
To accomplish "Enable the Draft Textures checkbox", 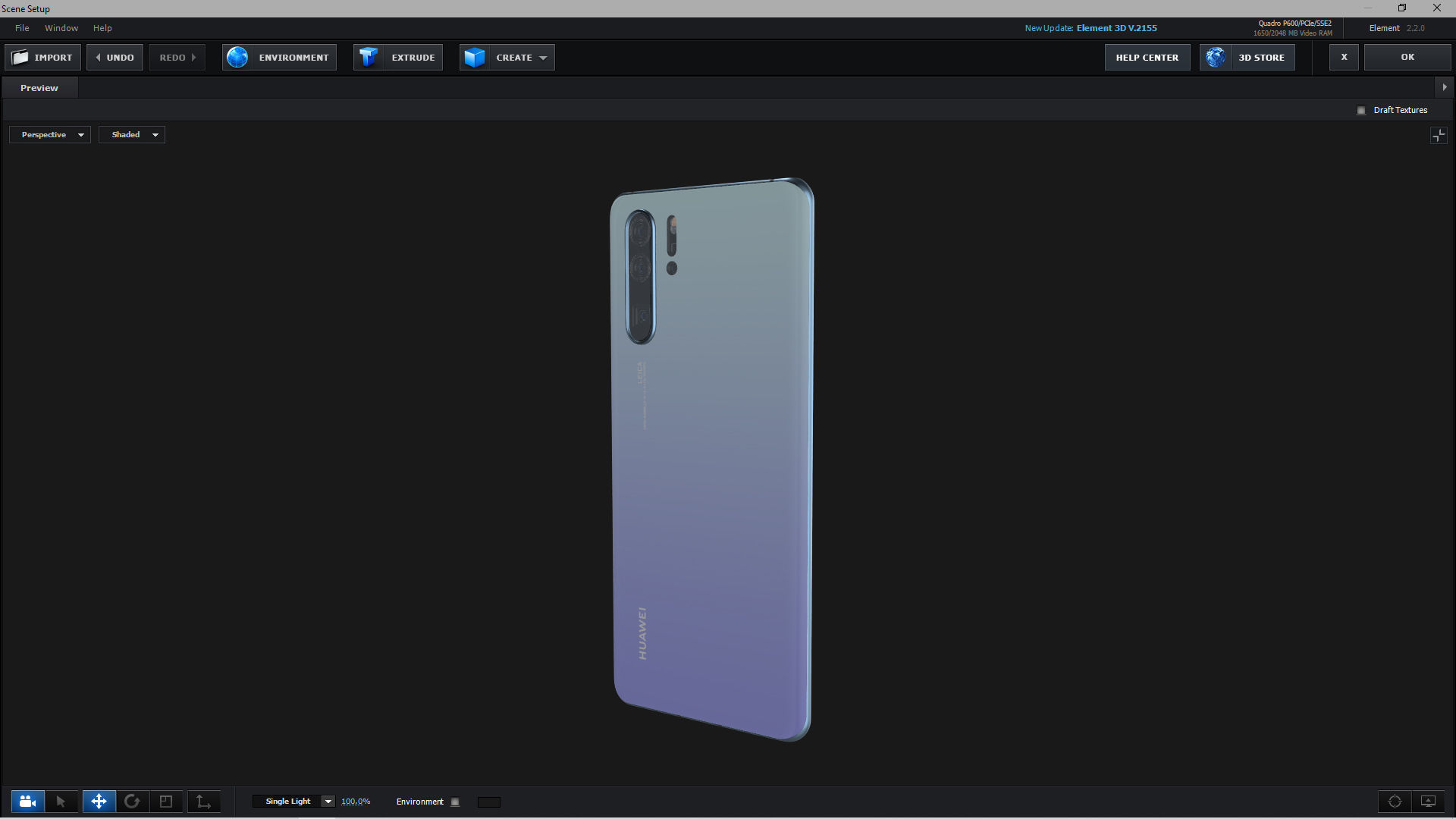I will click(1361, 111).
